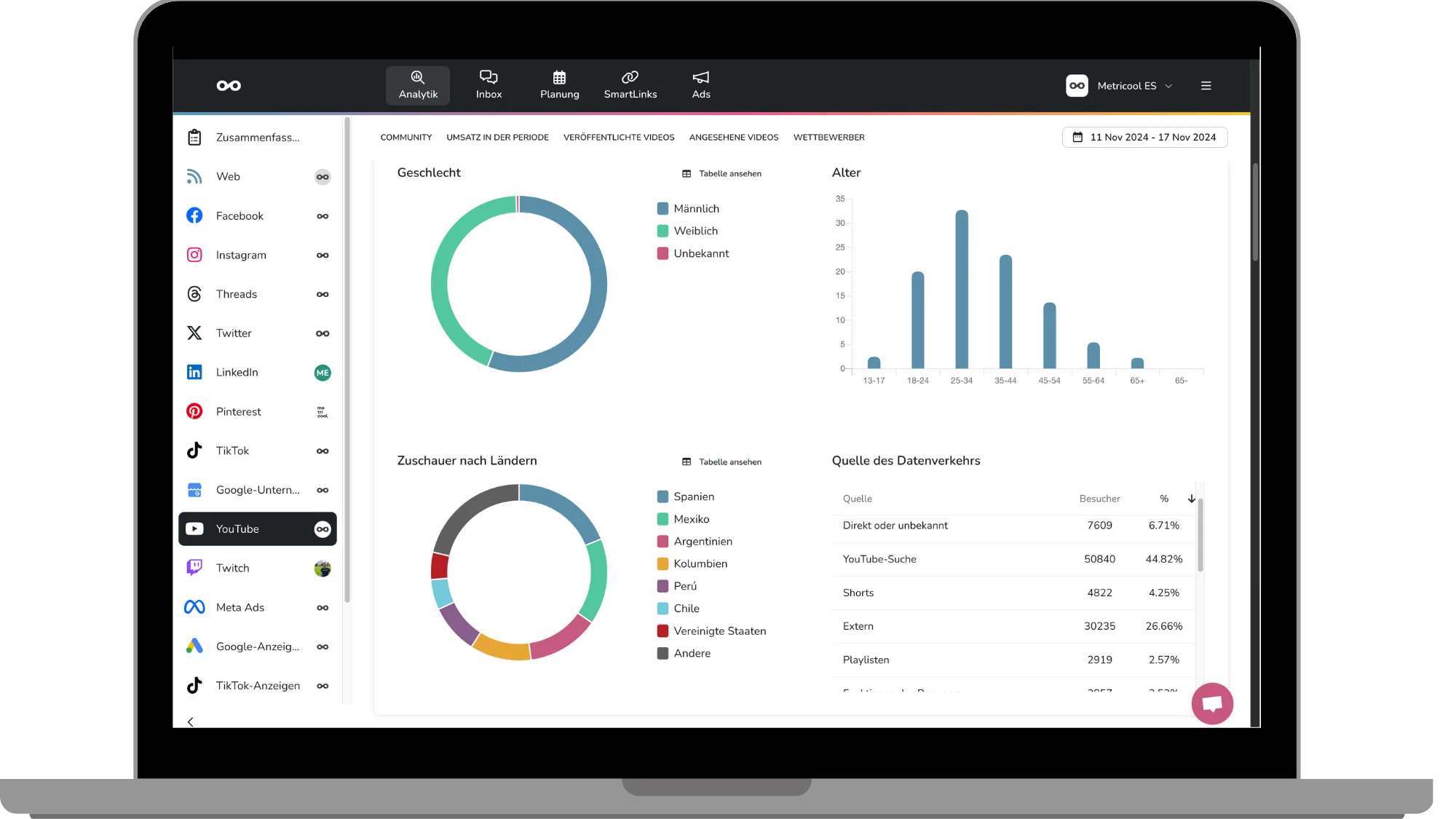The height and width of the screenshot is (819, 1456).
Task: Open the Planung calendar icon
Action: (x=559, y=85)
